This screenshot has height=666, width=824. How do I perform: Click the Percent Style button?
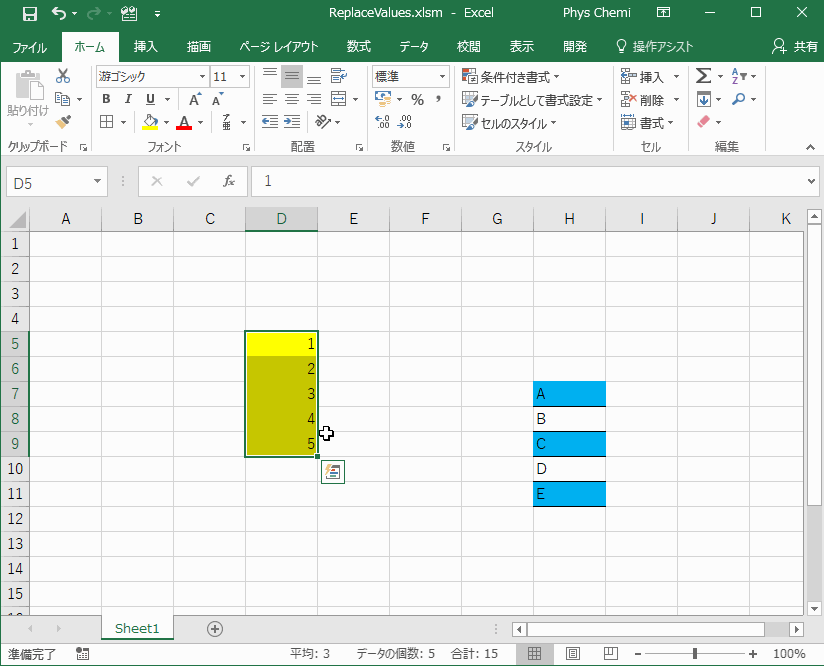417,99
